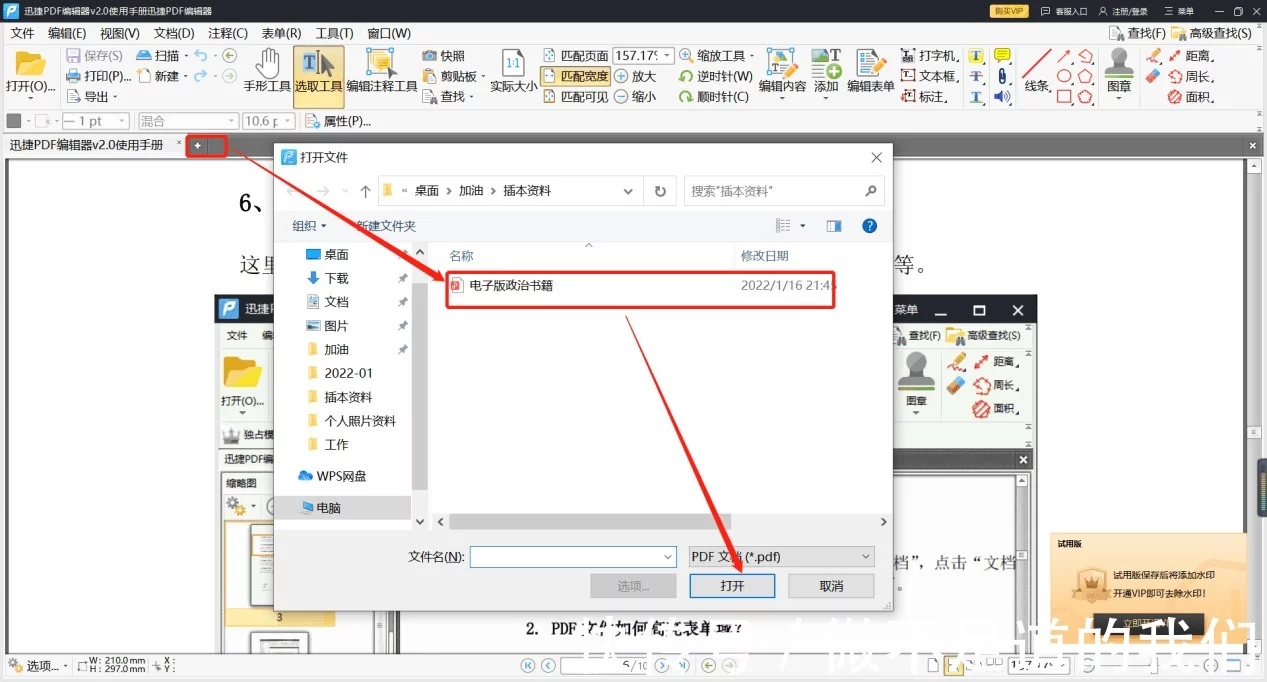Image resolution: width=1267 pixels, height=682 pixels.
Task: Select the Callout (标注) tool
Action: [x=923, y=97]
